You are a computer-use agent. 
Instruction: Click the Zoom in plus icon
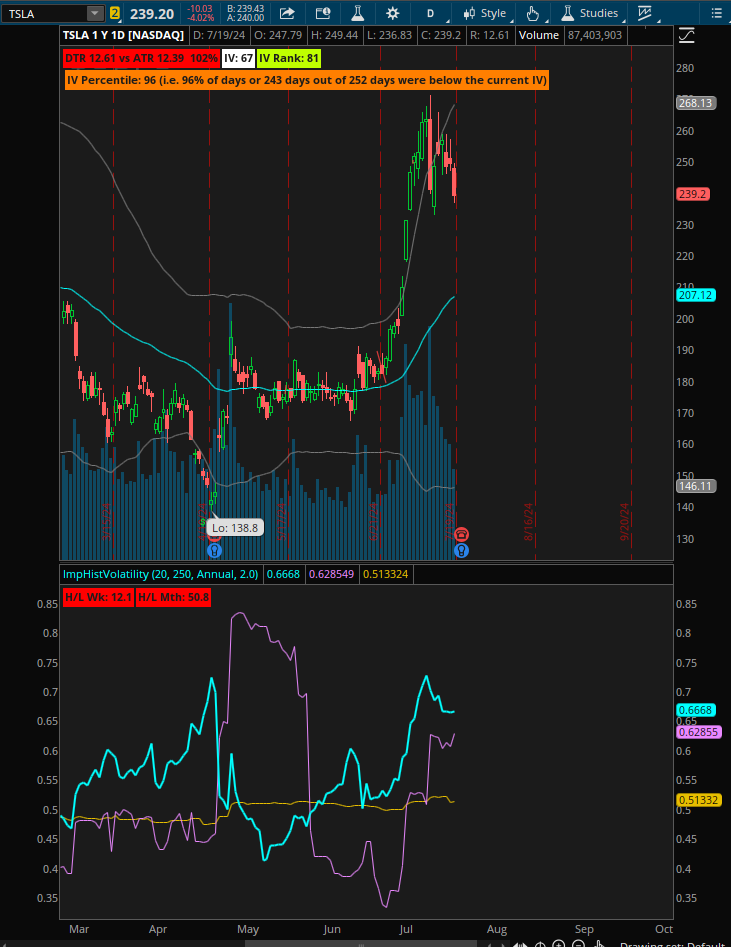click(559, 943)
